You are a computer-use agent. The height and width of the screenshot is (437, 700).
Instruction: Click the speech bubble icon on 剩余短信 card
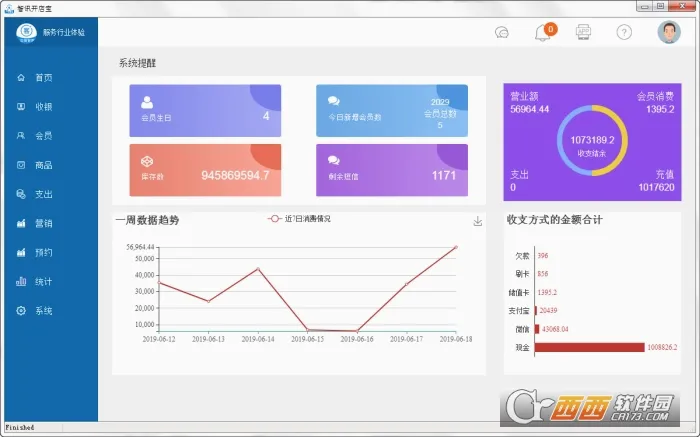pos(333,160)
